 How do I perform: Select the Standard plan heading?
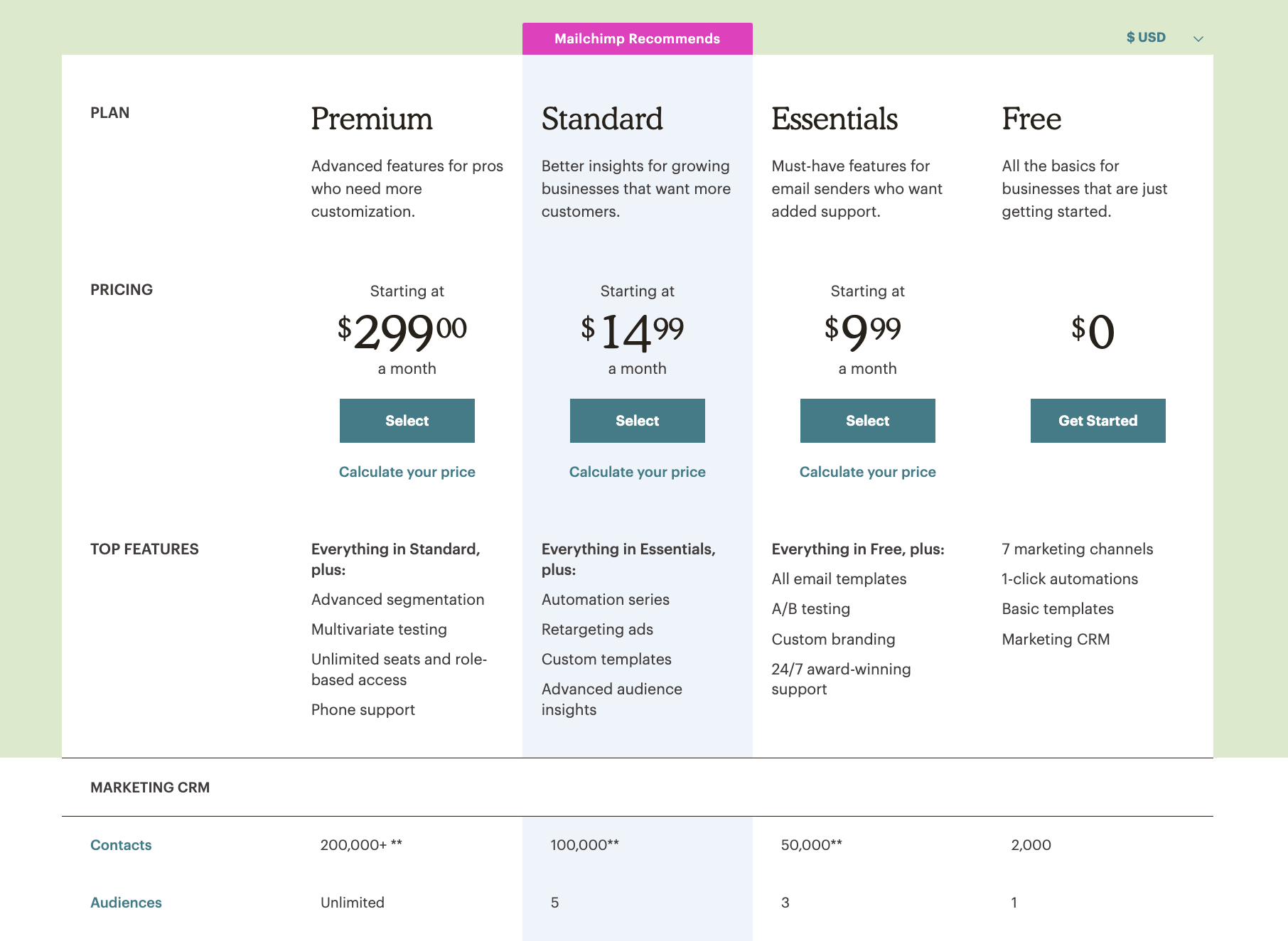click(x=602, y=119)
